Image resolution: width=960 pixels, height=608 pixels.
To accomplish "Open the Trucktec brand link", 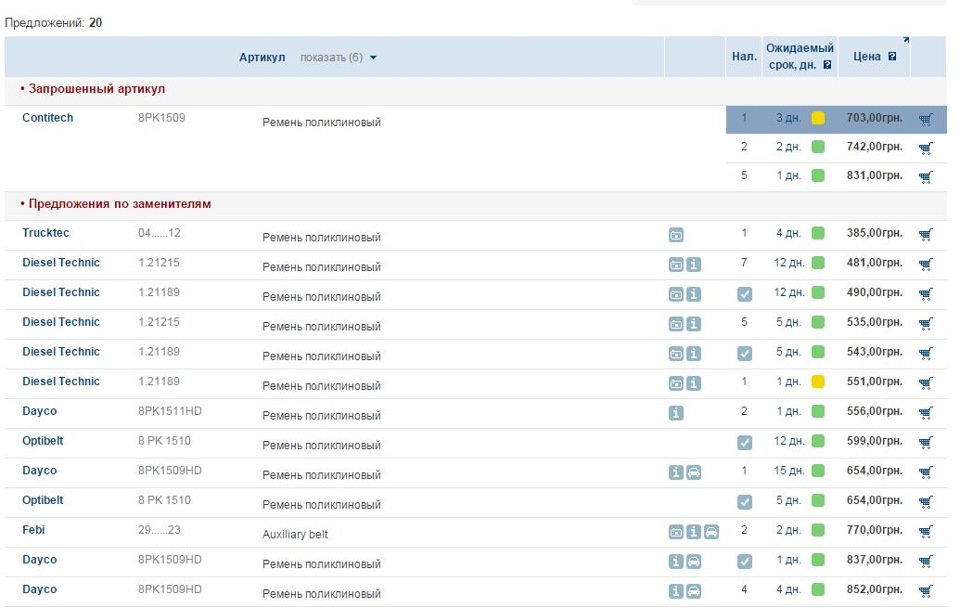I will (x=46, y=233).
